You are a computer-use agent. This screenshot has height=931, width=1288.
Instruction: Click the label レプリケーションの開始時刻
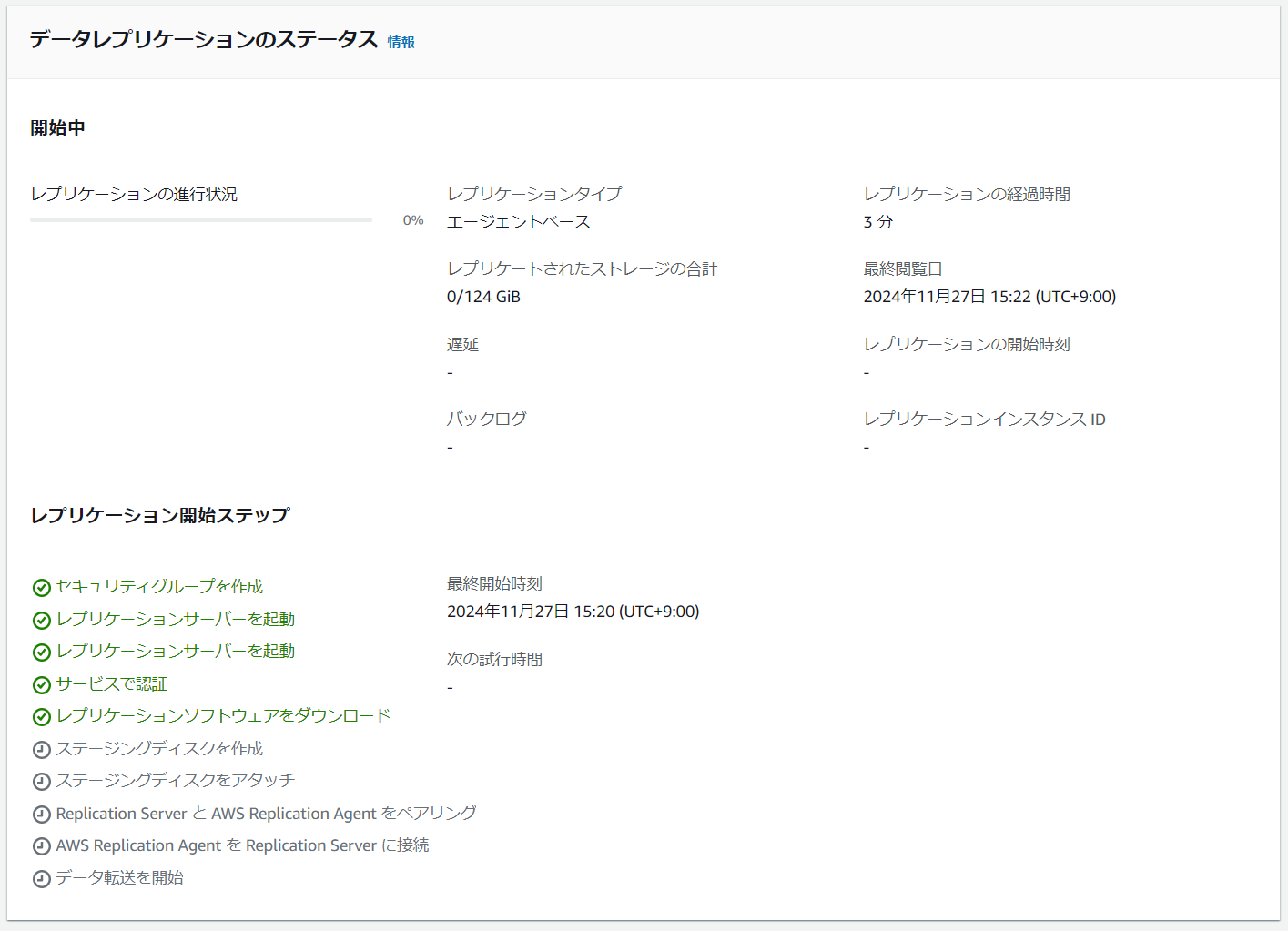click(x=967, y=344)
